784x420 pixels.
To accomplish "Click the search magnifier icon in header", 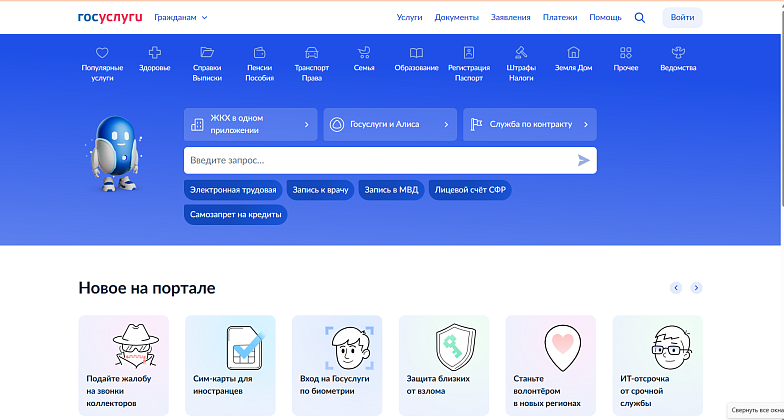I will coord(640,17).
